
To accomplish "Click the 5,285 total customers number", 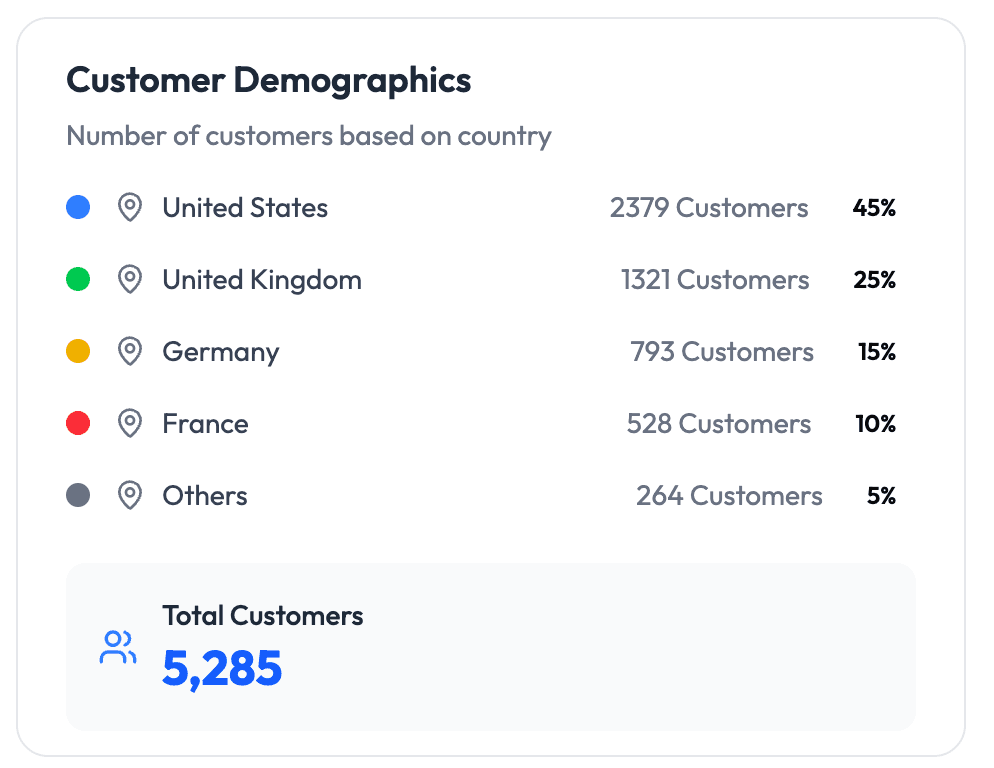I will coord(222,669).
